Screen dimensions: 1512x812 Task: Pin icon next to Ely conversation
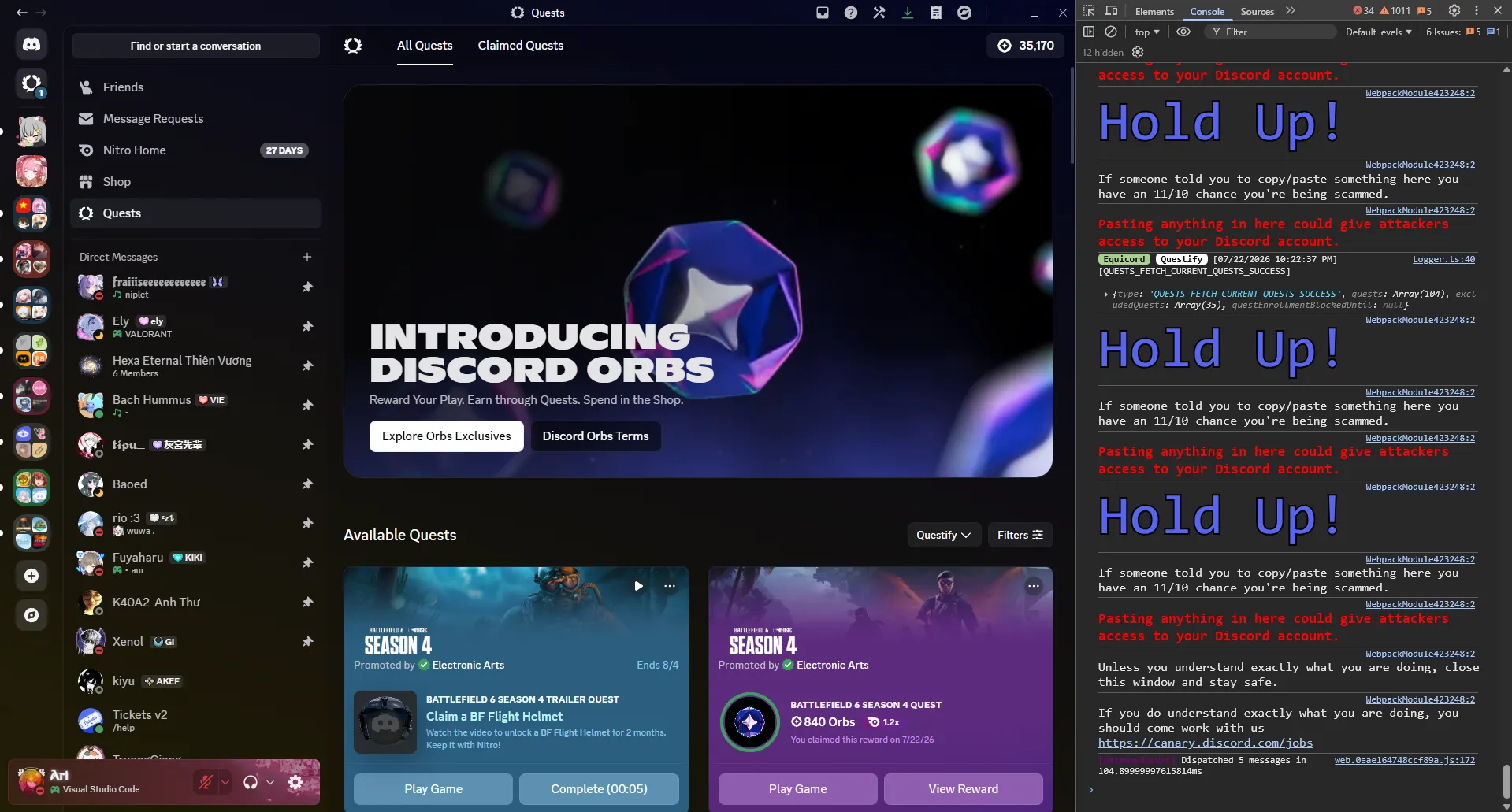(x=307, y=326)
